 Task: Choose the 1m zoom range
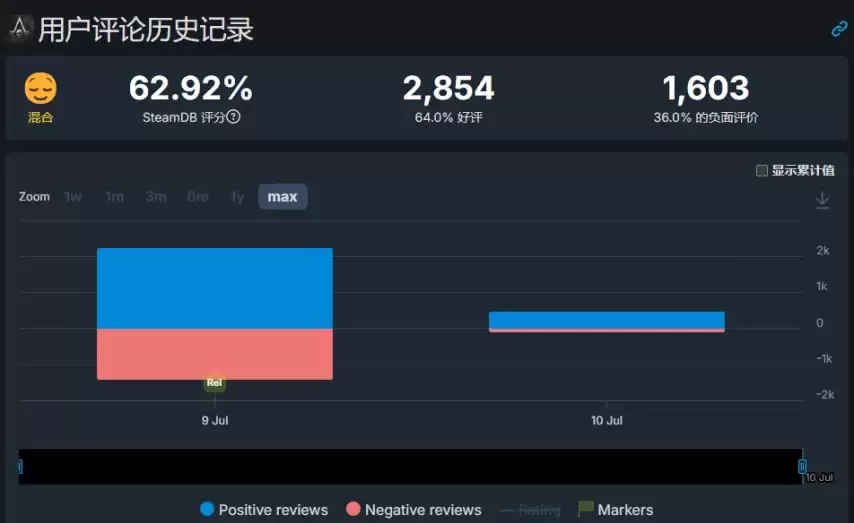114,197
